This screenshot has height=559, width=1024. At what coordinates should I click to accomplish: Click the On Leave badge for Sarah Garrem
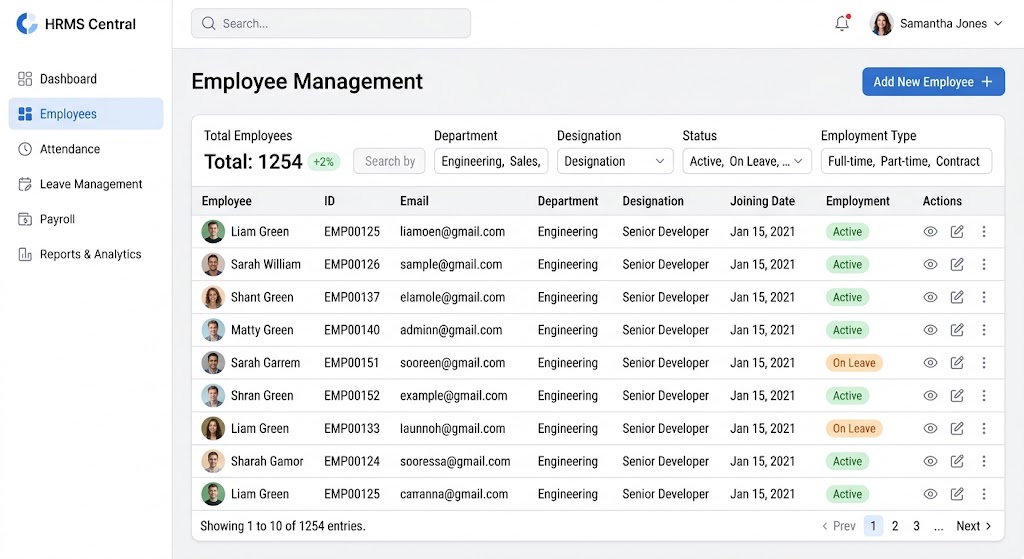point(854,362)
